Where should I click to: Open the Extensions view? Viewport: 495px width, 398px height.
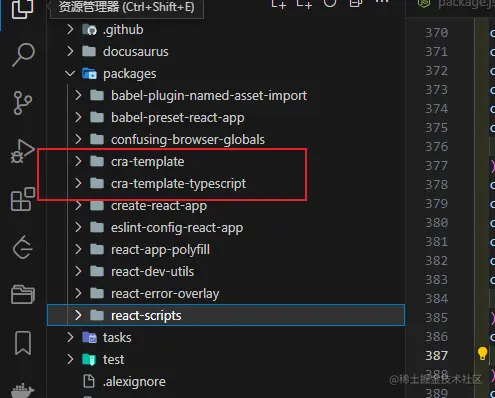coord(23,199)
